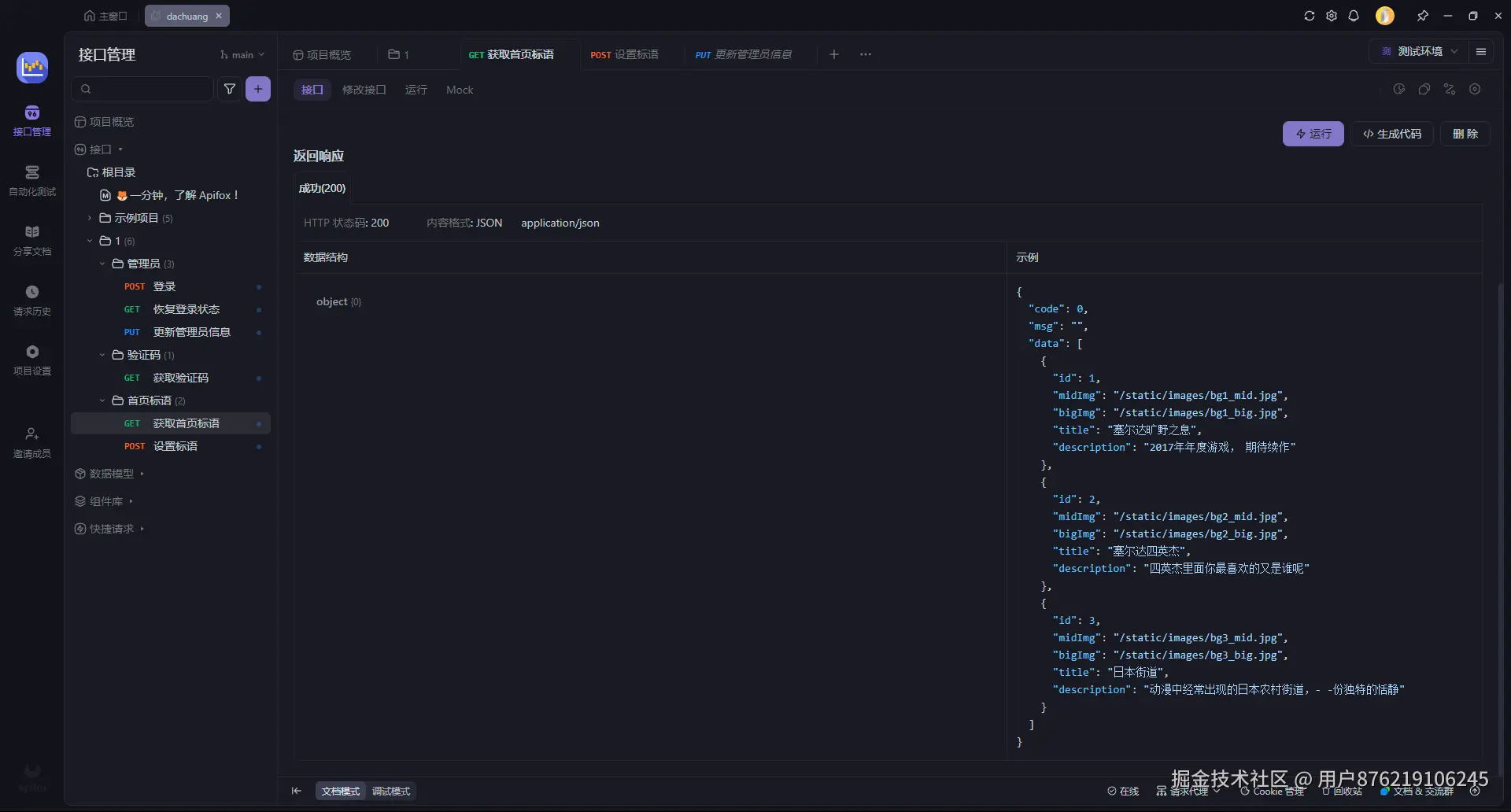Viewport: 1511px width, 812px height.
Task: Collapse the side panel with the bottom arrow icon
Action: click(297, 791)
